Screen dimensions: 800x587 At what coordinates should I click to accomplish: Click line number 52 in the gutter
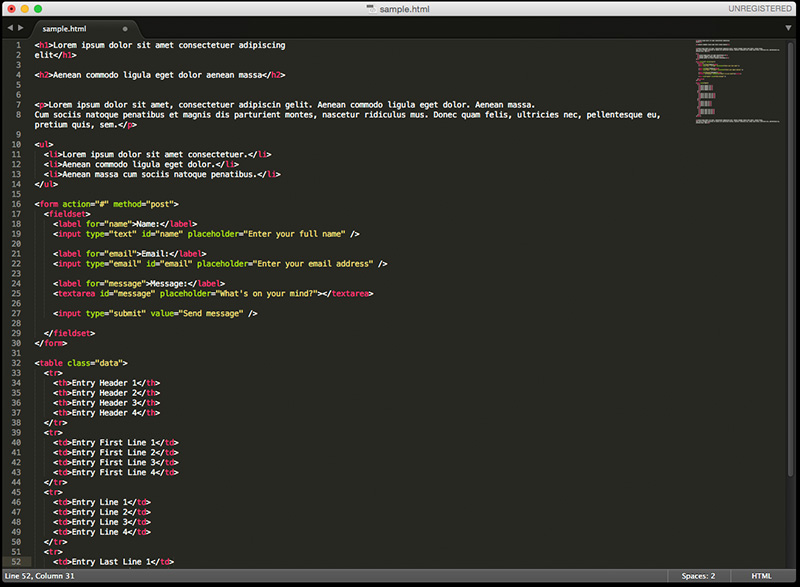16,562
